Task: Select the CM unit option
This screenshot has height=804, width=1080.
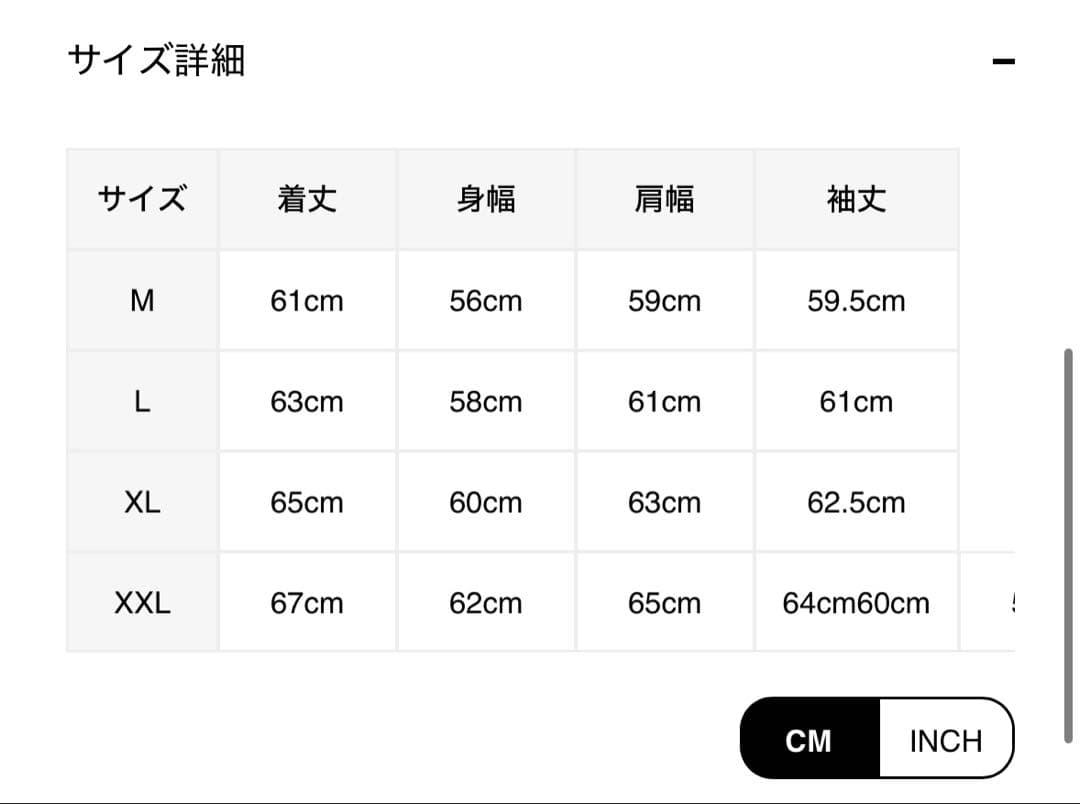Action: [809, 740]
